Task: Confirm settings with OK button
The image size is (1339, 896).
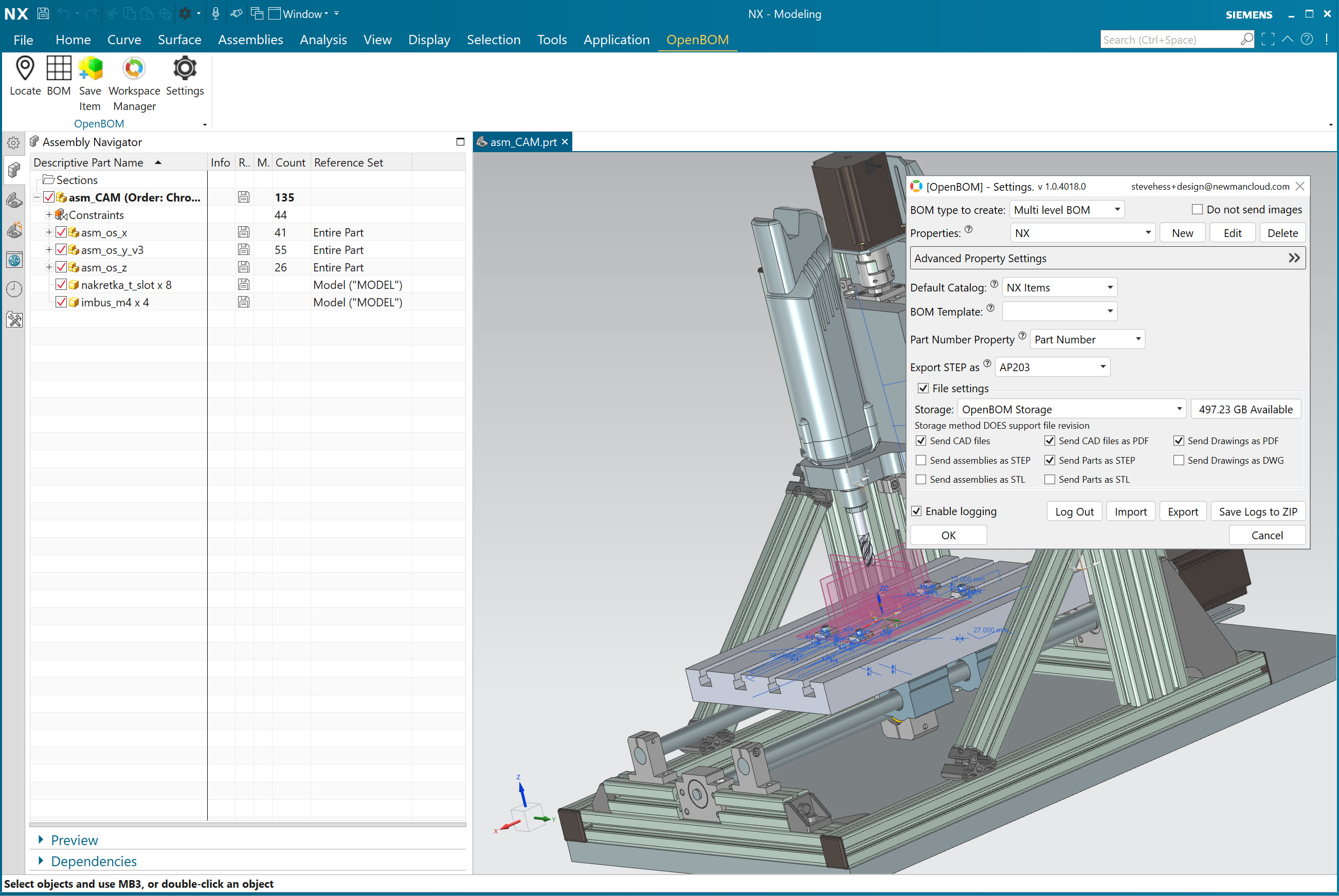Action: pyautogui.click(x=948, y=535)
